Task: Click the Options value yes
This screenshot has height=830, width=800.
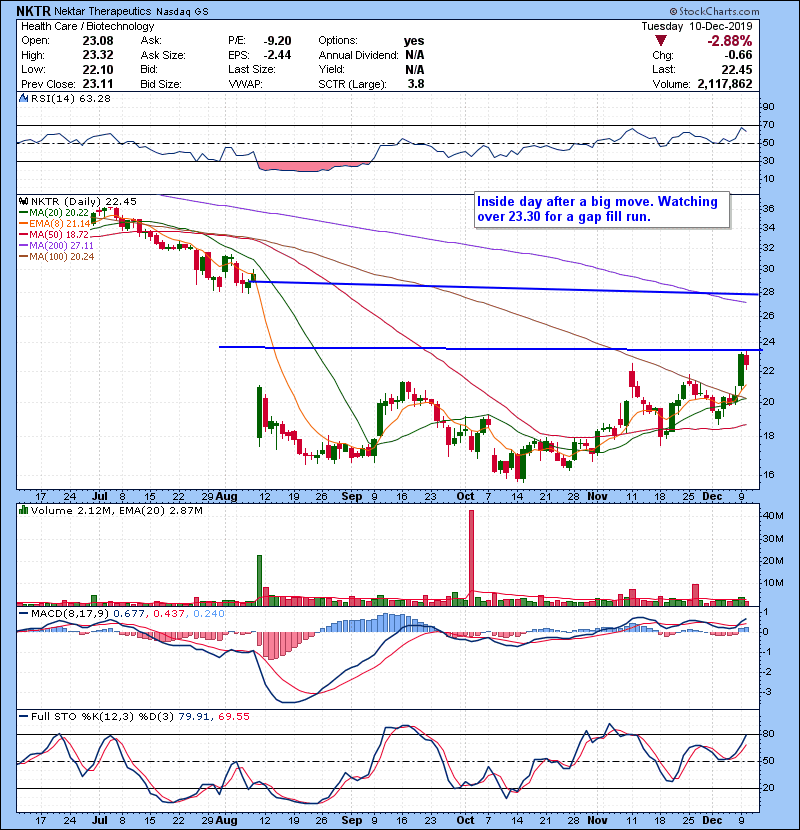Action: pyautogui.click(x=414, y=41)
